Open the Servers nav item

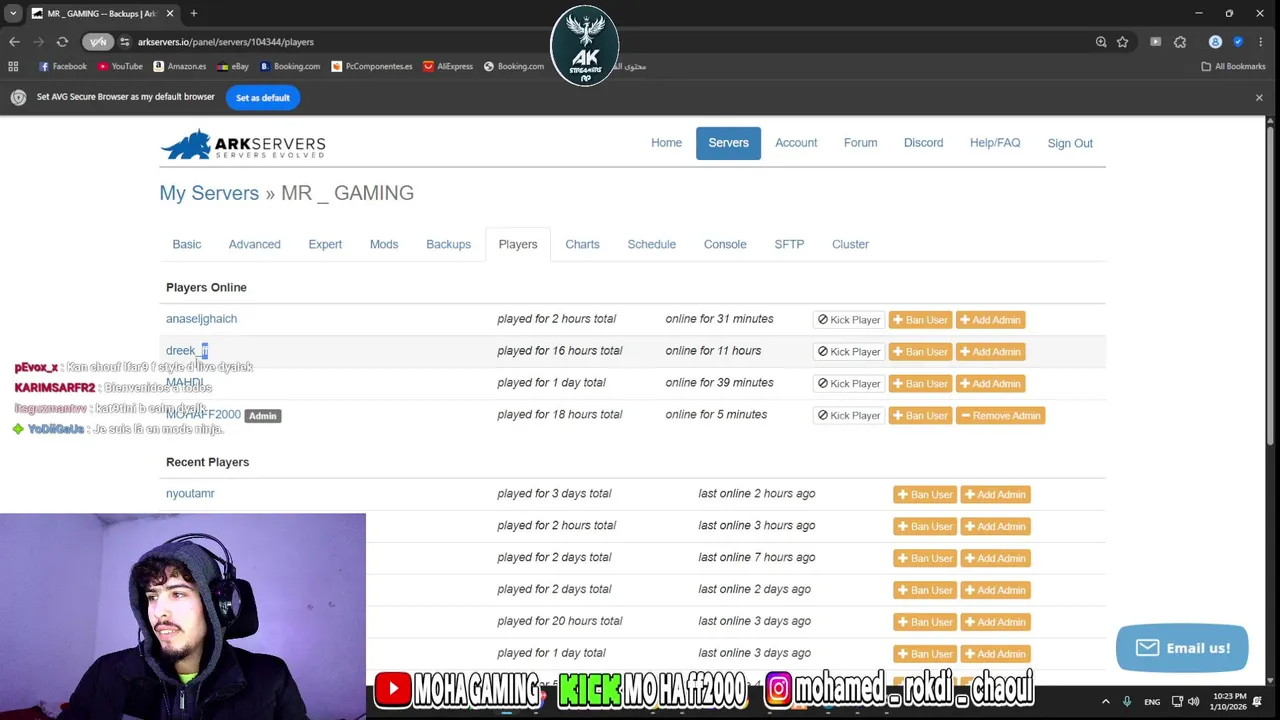tap(728, 143)
